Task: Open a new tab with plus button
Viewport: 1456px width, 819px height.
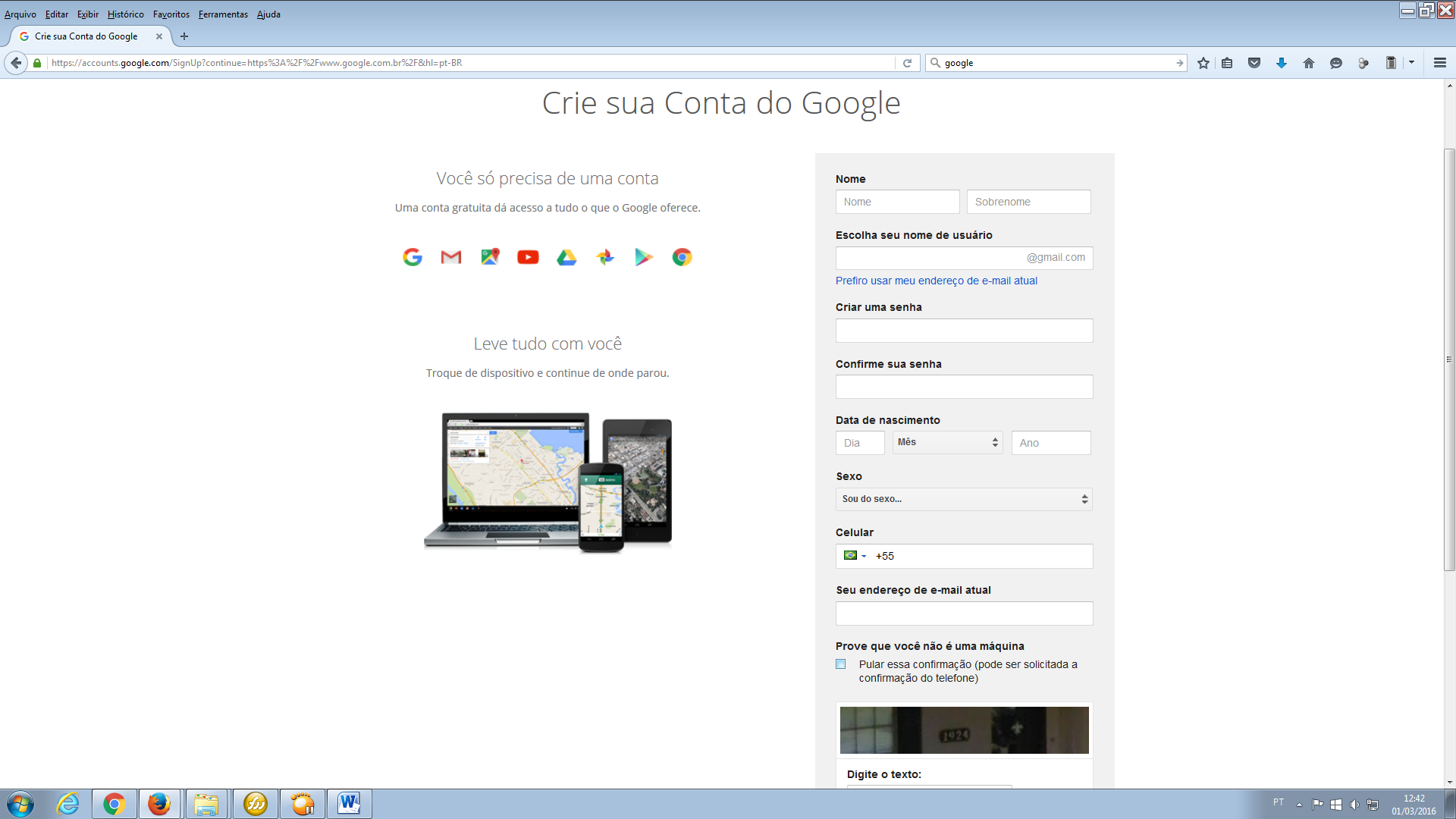Action: click(x=184, y=36)
